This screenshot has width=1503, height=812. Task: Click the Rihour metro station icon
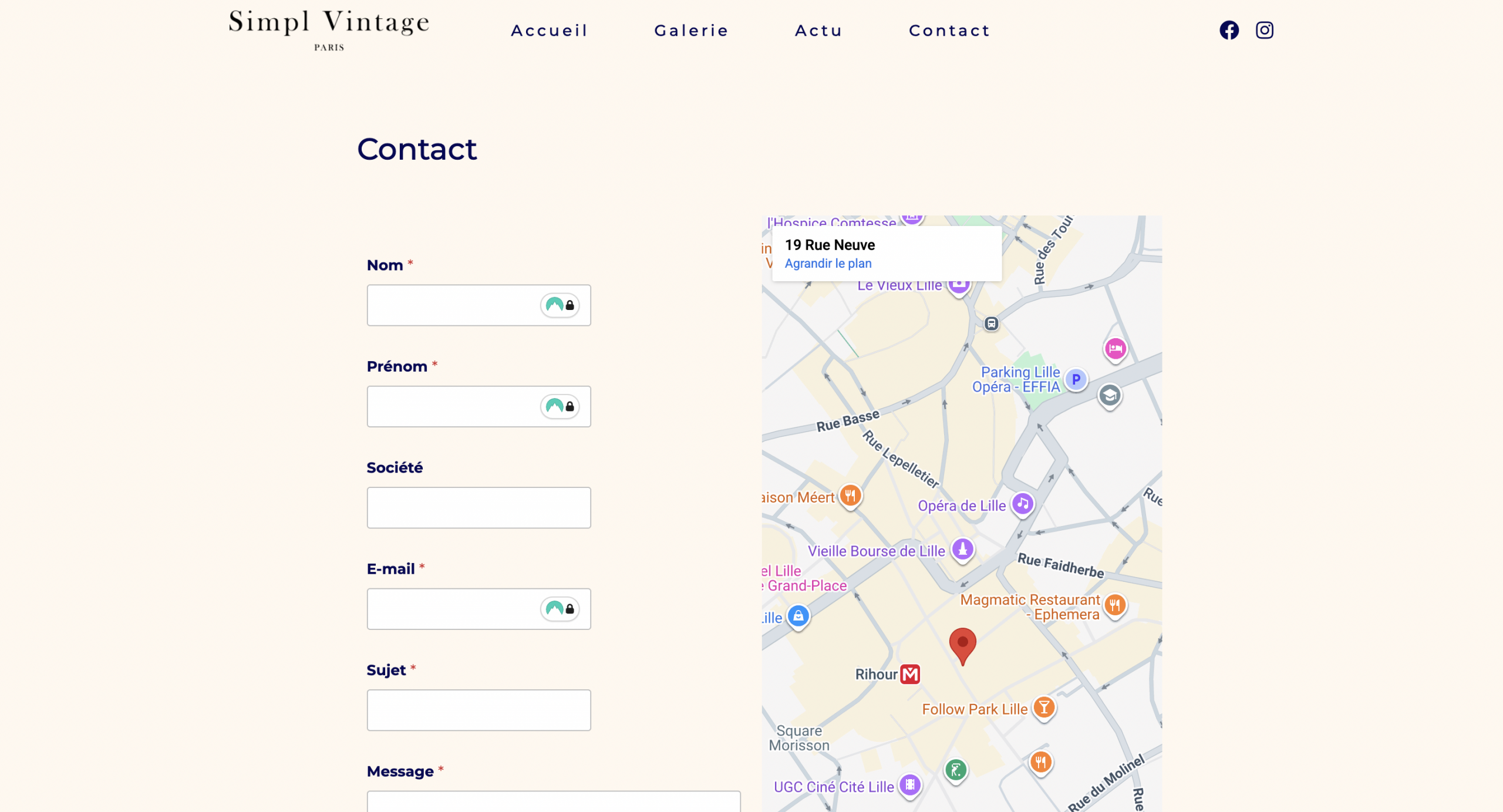point(909,673)
